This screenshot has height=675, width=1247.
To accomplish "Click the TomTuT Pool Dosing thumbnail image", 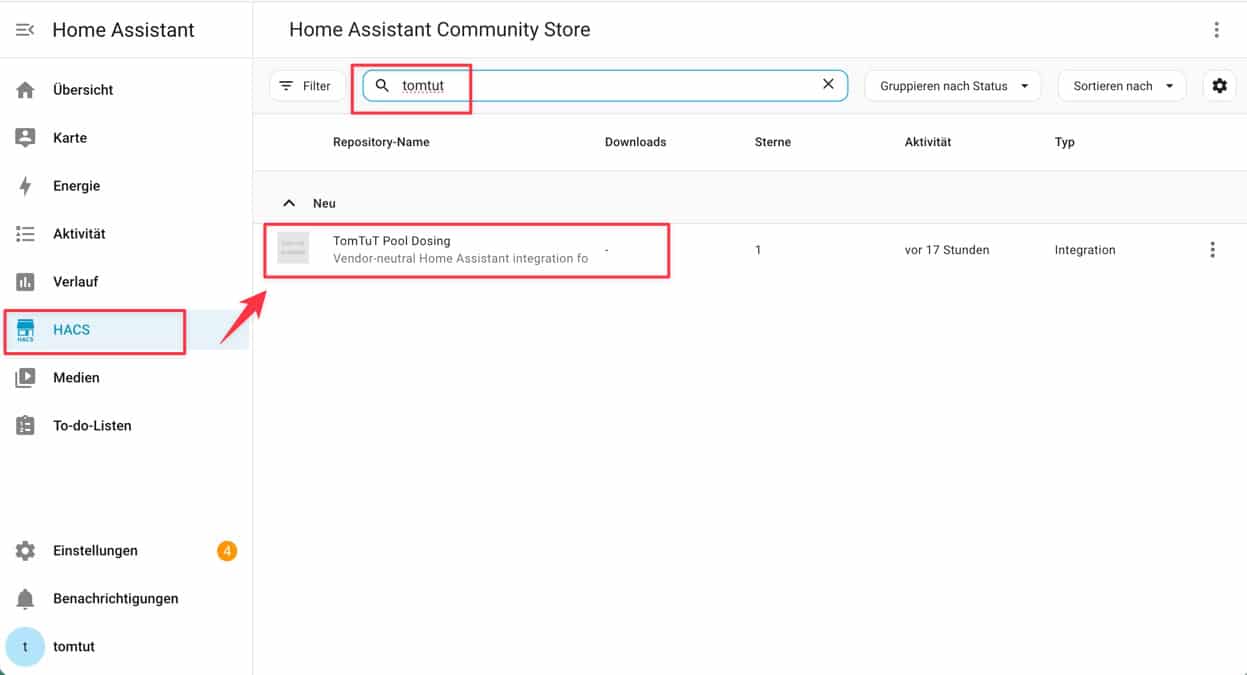I will click(293, 249).
